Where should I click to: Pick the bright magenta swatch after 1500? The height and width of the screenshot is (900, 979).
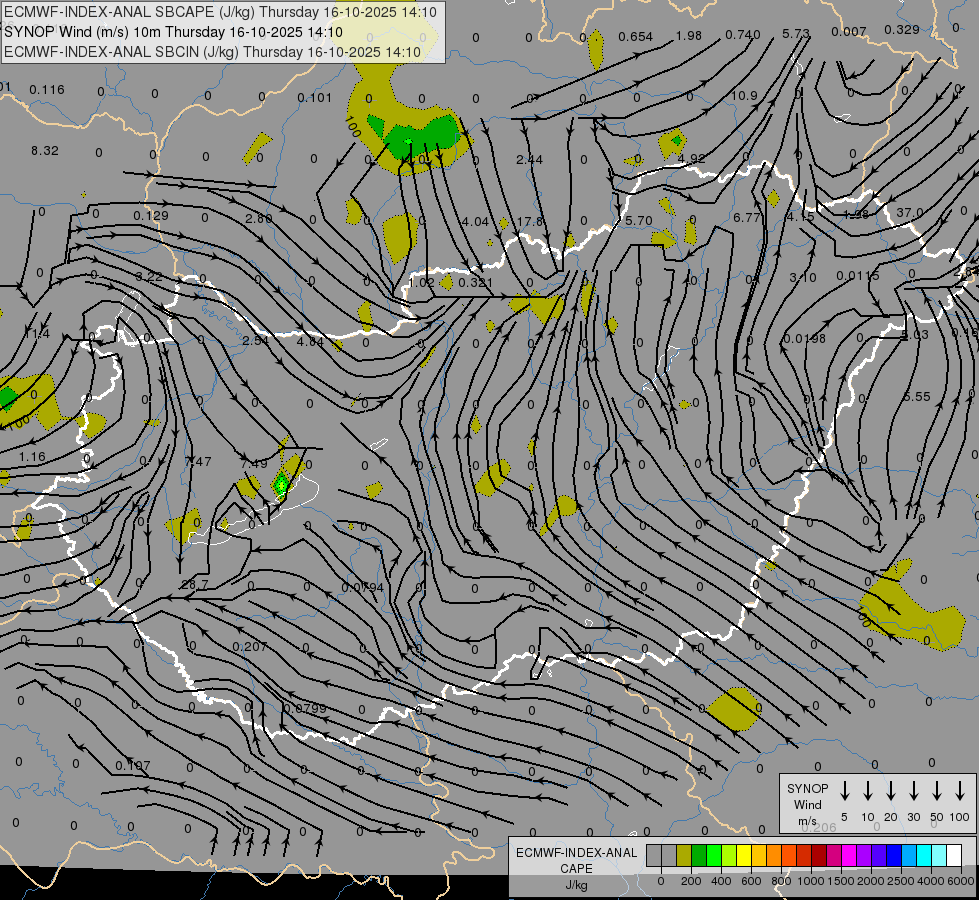coord(849,855)
